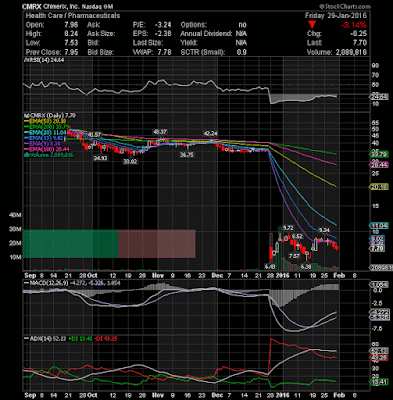The width and height of the screenshot is (393, 400).
Task: Click the 7.70 last price tag
Action: pos(378,249)
